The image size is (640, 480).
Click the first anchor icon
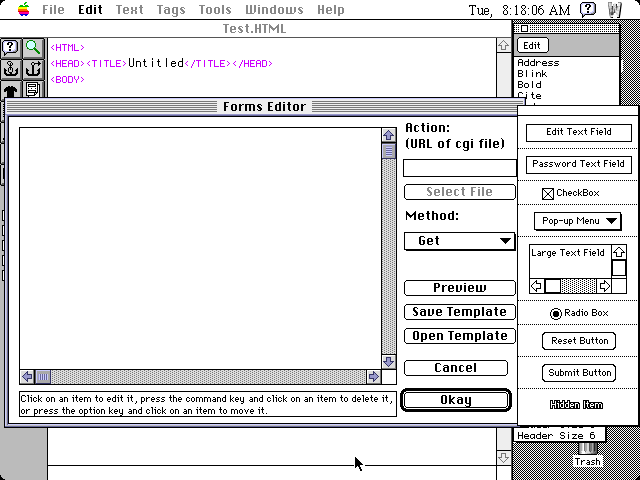click(x=11, y=68)
